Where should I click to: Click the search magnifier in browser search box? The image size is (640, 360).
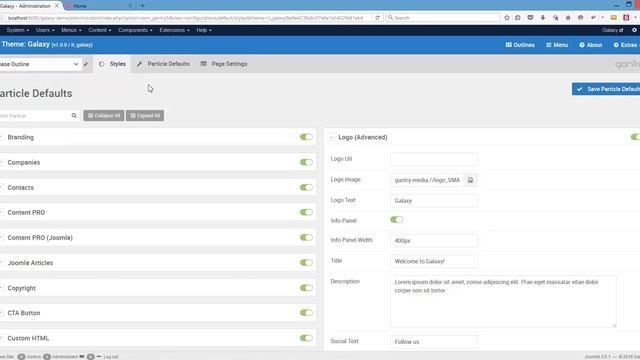[391, 18]
